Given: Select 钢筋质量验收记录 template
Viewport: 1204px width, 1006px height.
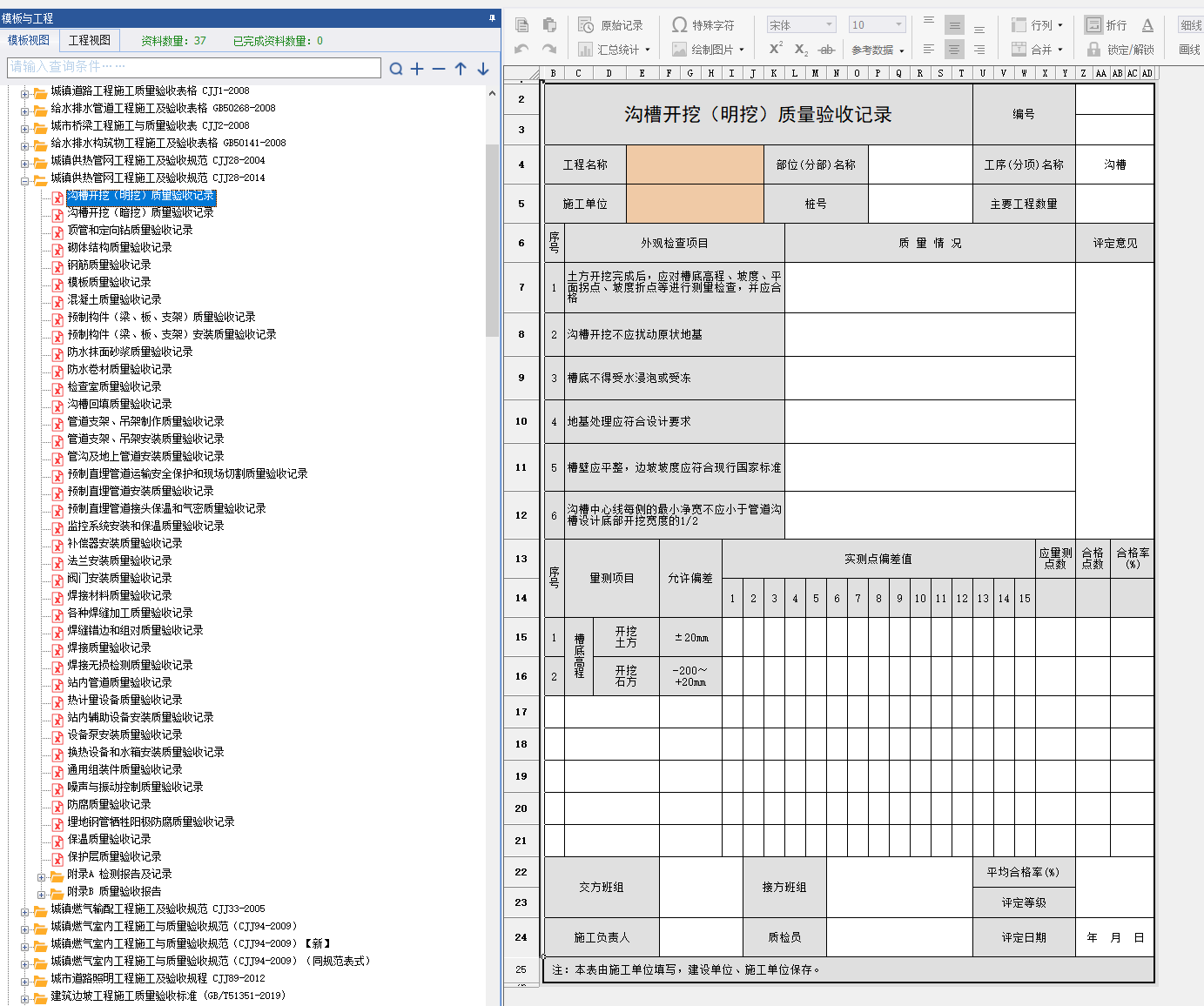Looking at the screenshot, I should (109, 265).
